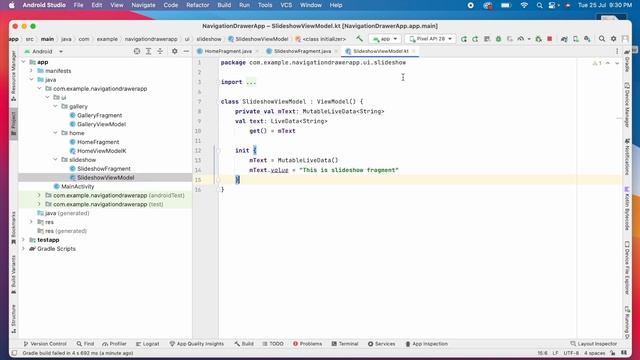Image resolution: width=640 pixels, height=360 pixels.
Task: Open the Resource Manager side panel
Action: pos(13,76)
